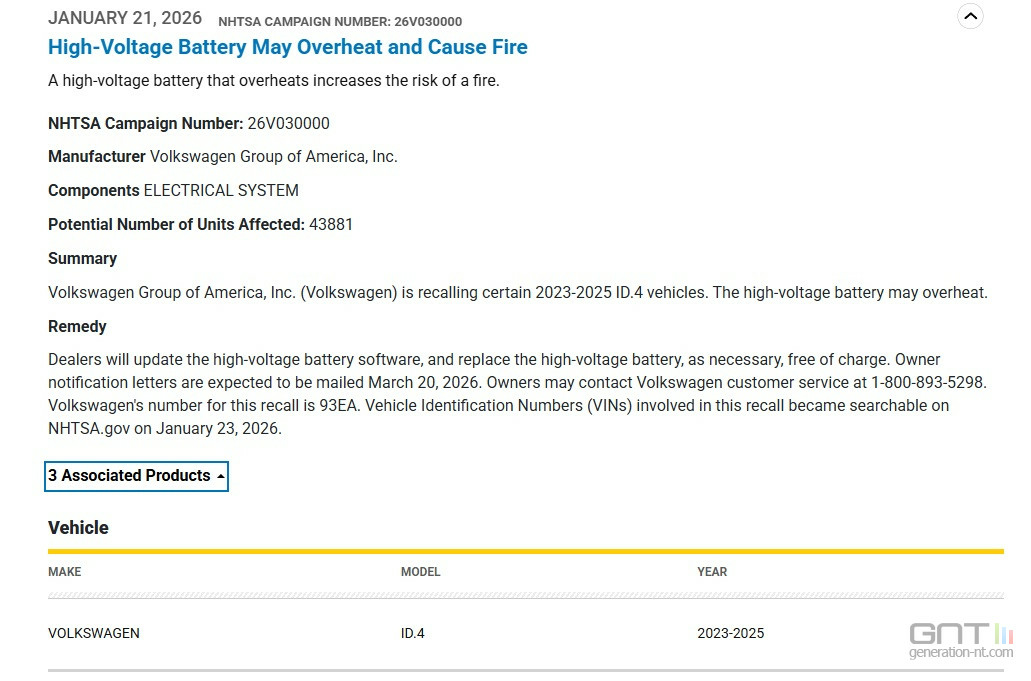Viewport: 1031px width, 681px height.
Task: Click the GNT generation-nt logo watermark
Action: tap(960, 640)
